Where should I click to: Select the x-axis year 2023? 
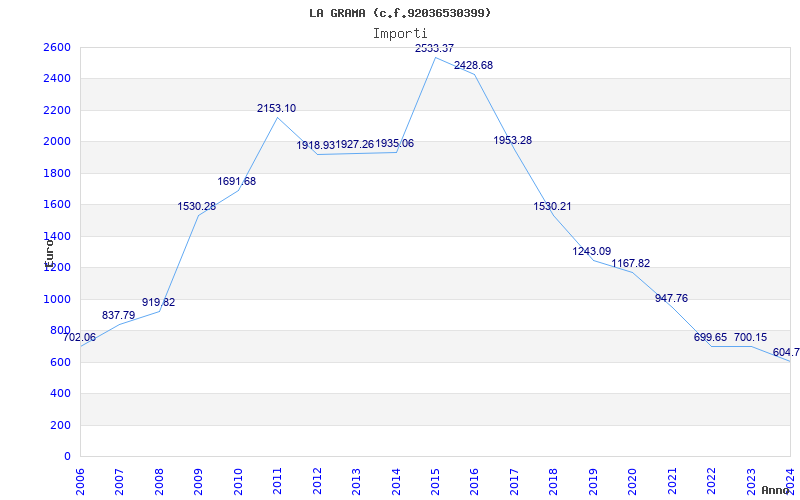pyautogui.click(x=751, y=481)
